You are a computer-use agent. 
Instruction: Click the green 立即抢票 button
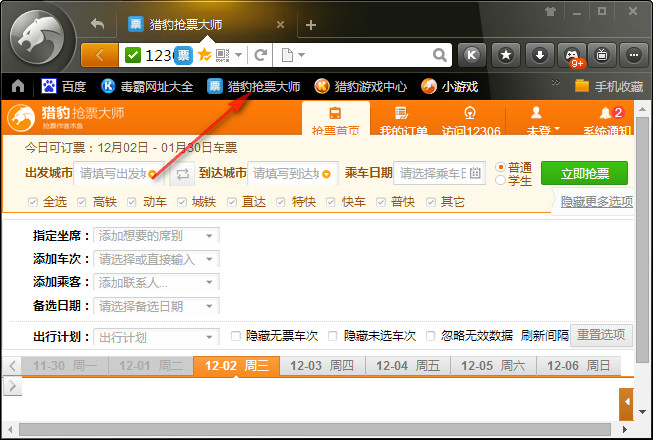584,173
